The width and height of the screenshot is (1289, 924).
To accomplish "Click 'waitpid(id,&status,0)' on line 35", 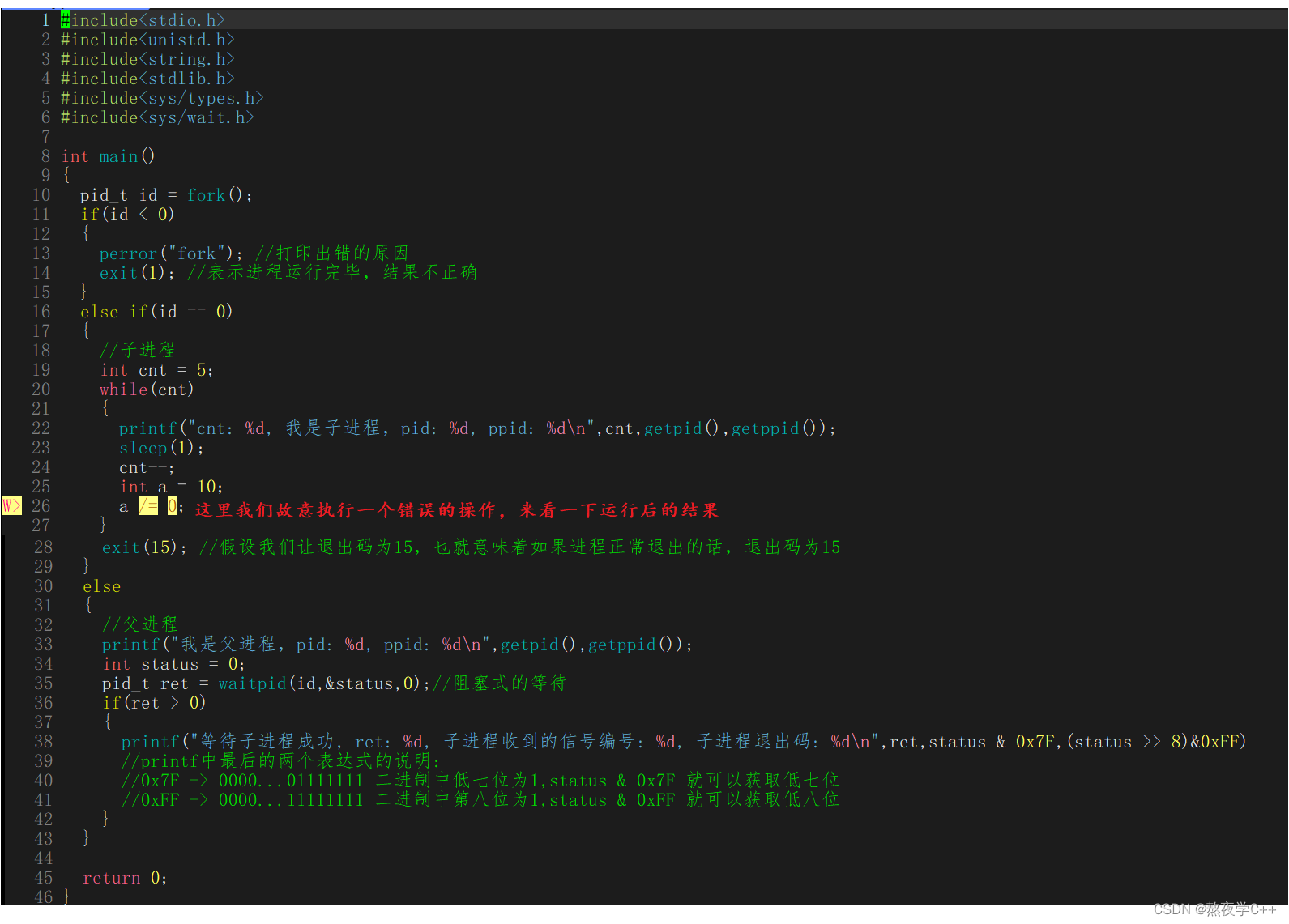I will point(319,683).
